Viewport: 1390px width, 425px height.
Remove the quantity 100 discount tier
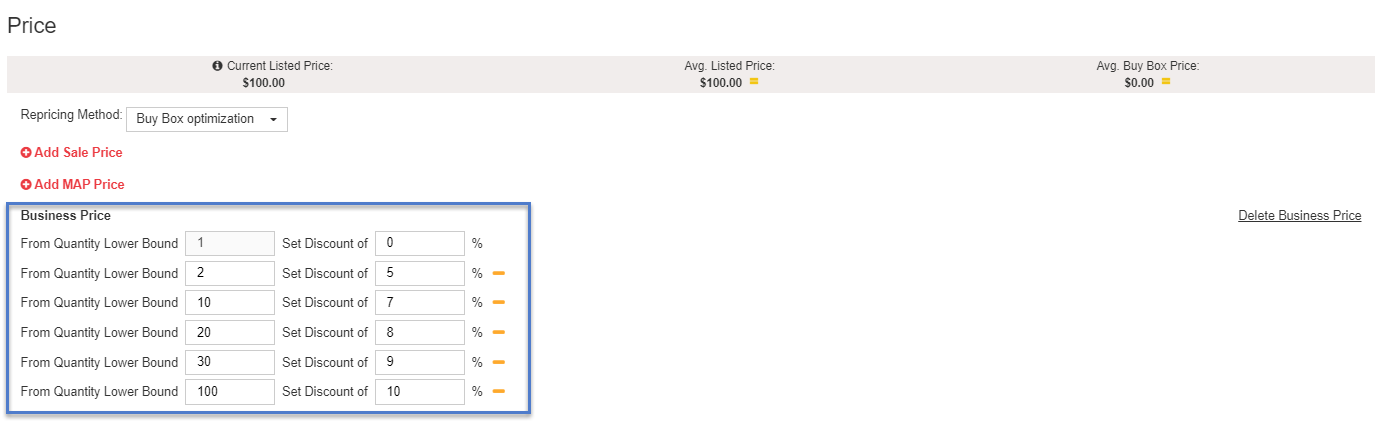[498, 391]
